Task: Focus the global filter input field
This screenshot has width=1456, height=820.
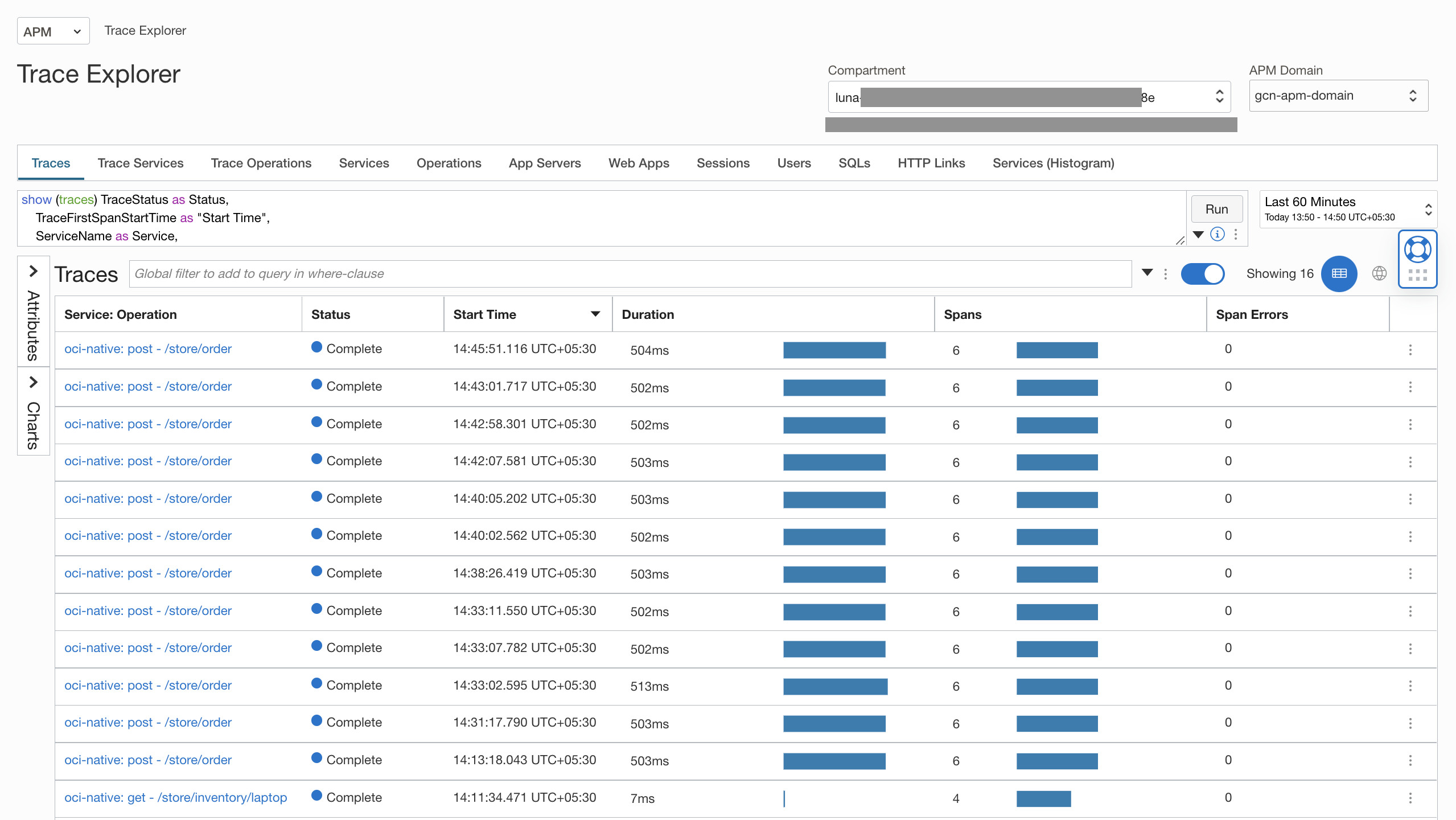Action: click(630, 274)
